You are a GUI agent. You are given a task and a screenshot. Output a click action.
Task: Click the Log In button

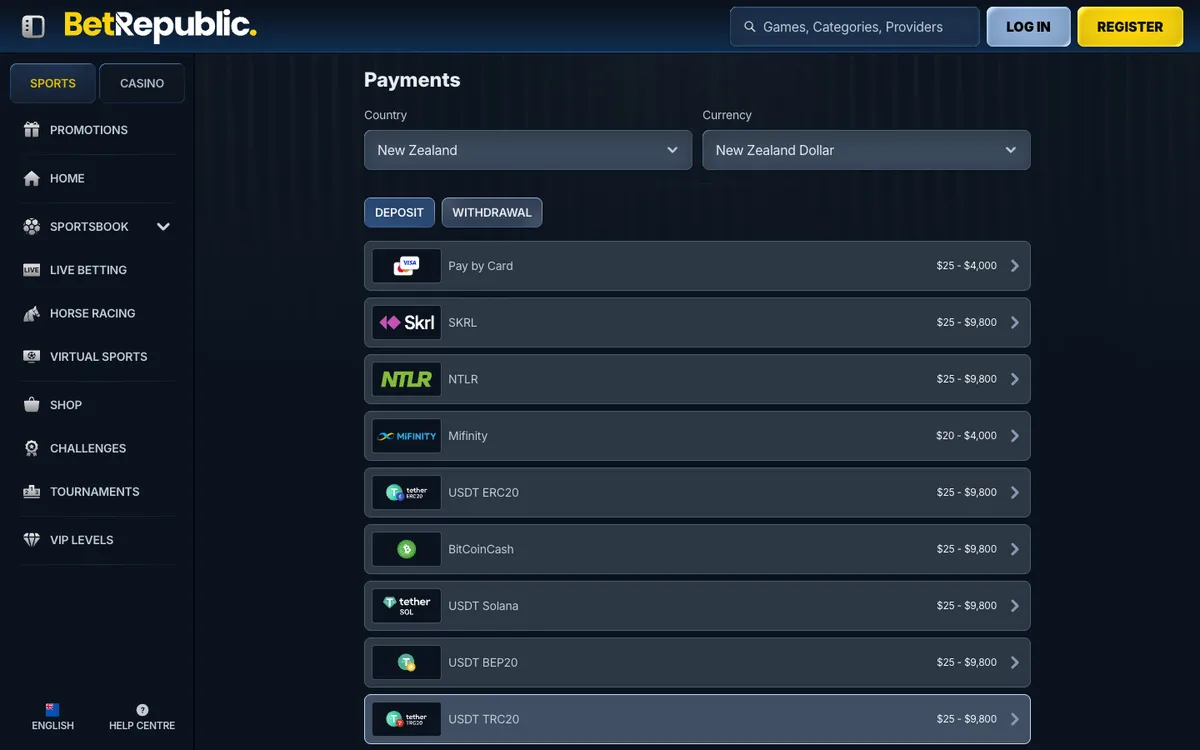click(1029, 27)
